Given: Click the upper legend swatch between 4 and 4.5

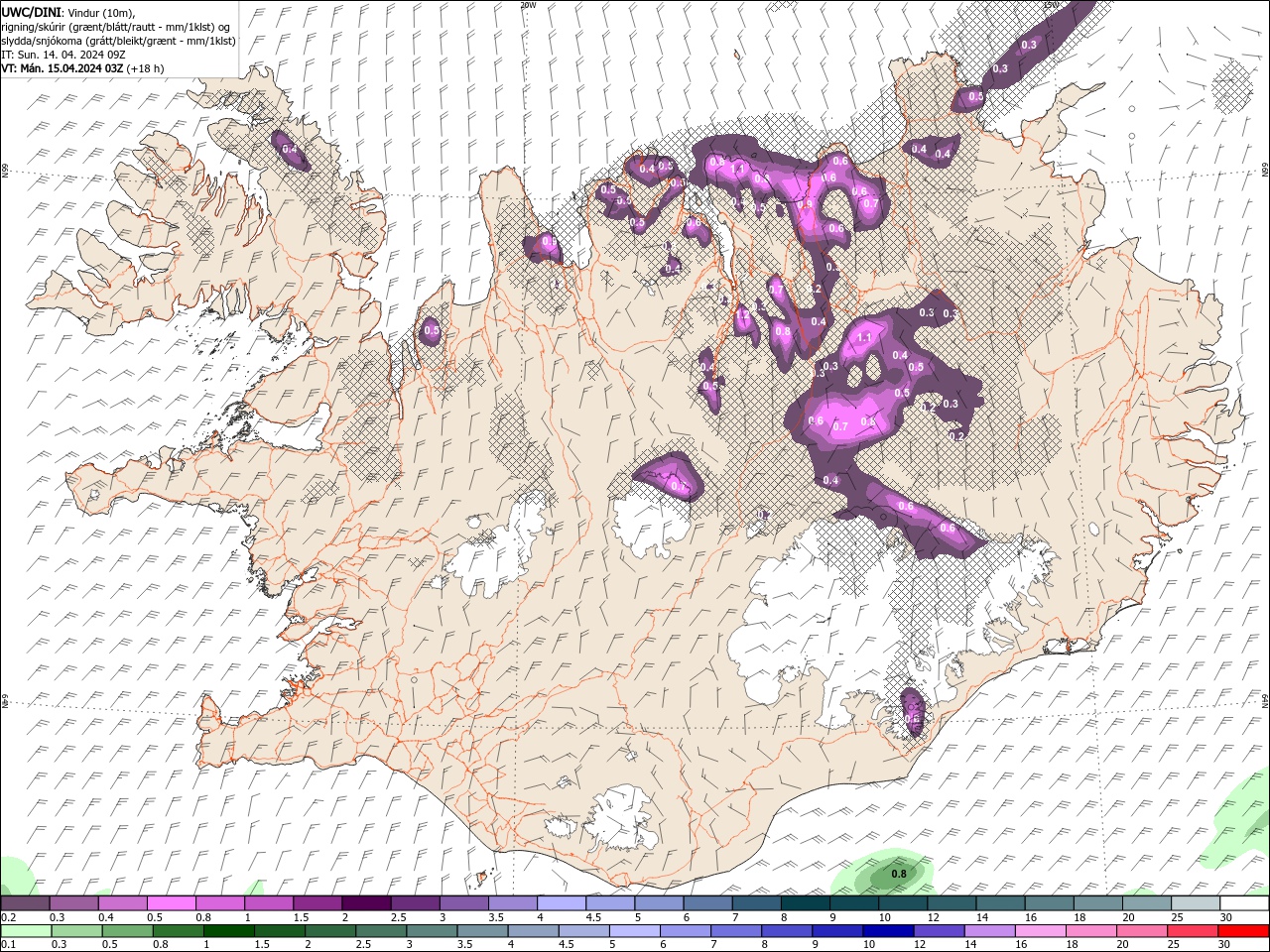Looking at the screenshot, I should point(563,902).
